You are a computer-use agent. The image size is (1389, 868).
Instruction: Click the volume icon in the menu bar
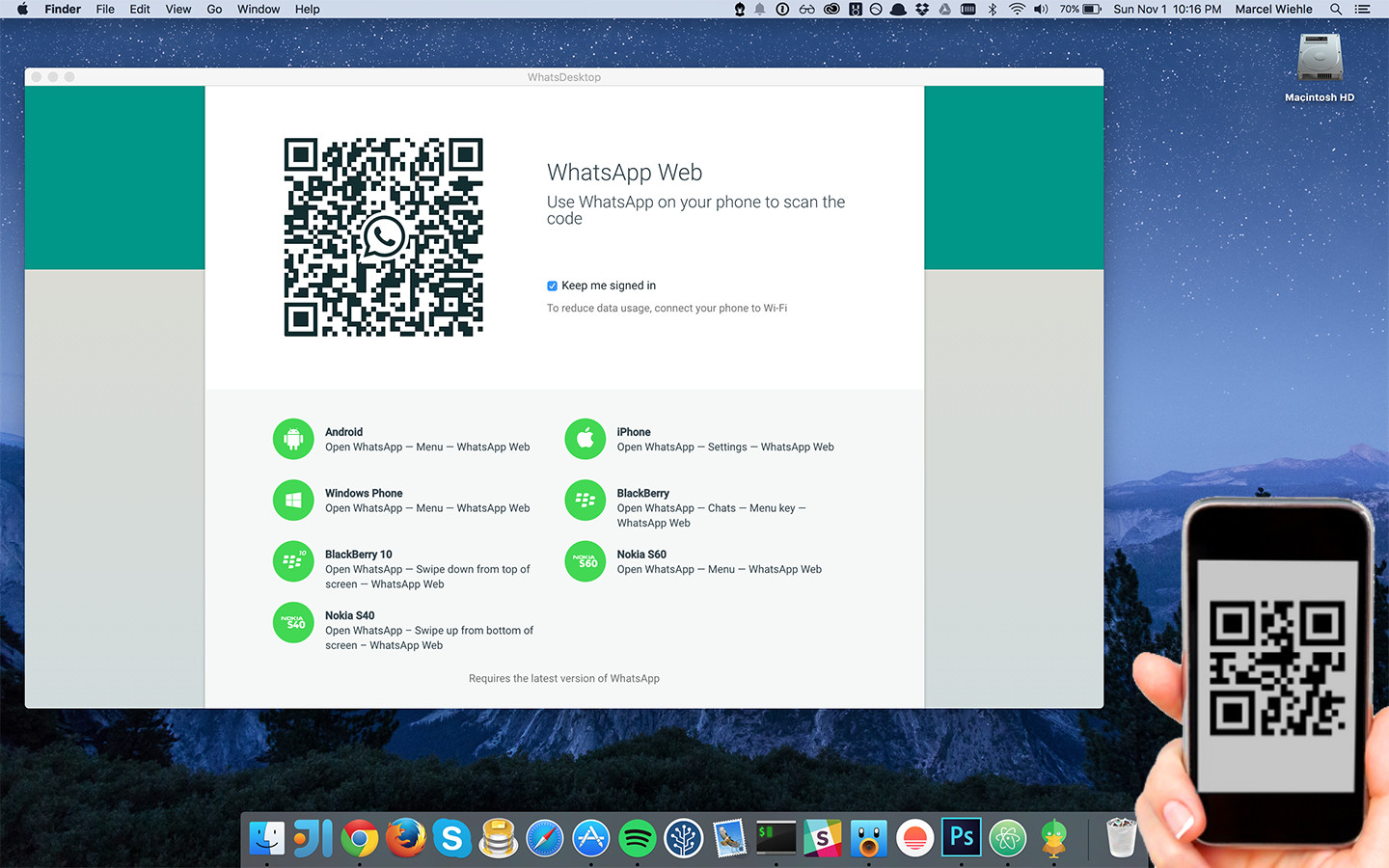pos(1041,9)
